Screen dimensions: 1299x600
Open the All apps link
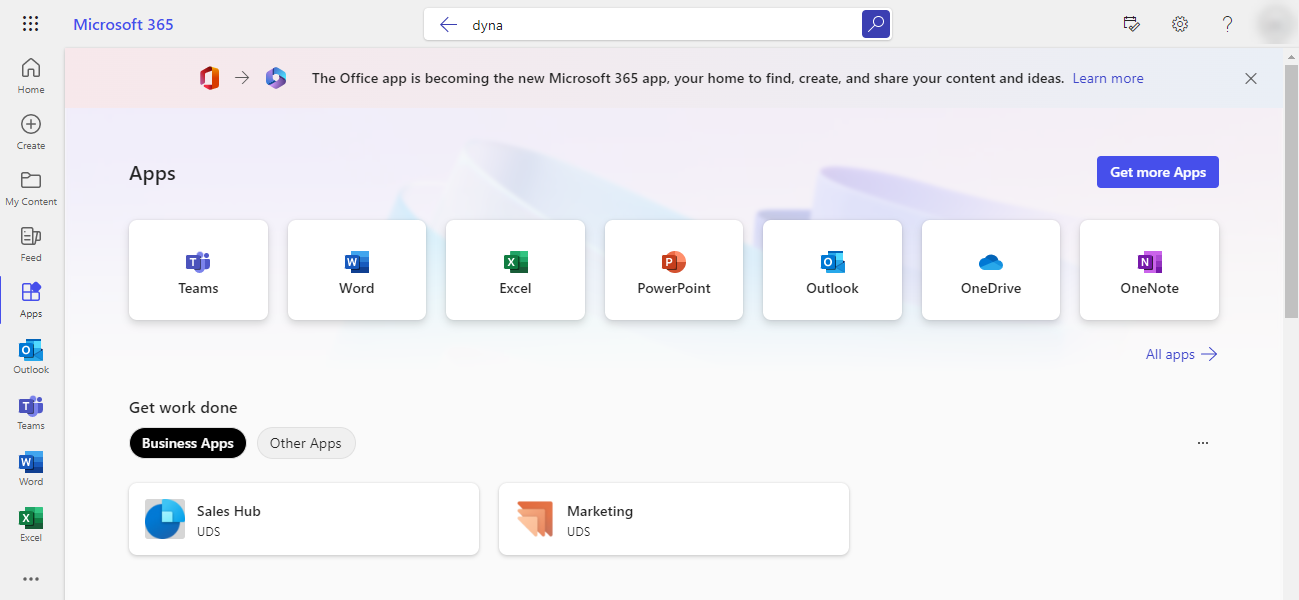tap(1182, 354)
